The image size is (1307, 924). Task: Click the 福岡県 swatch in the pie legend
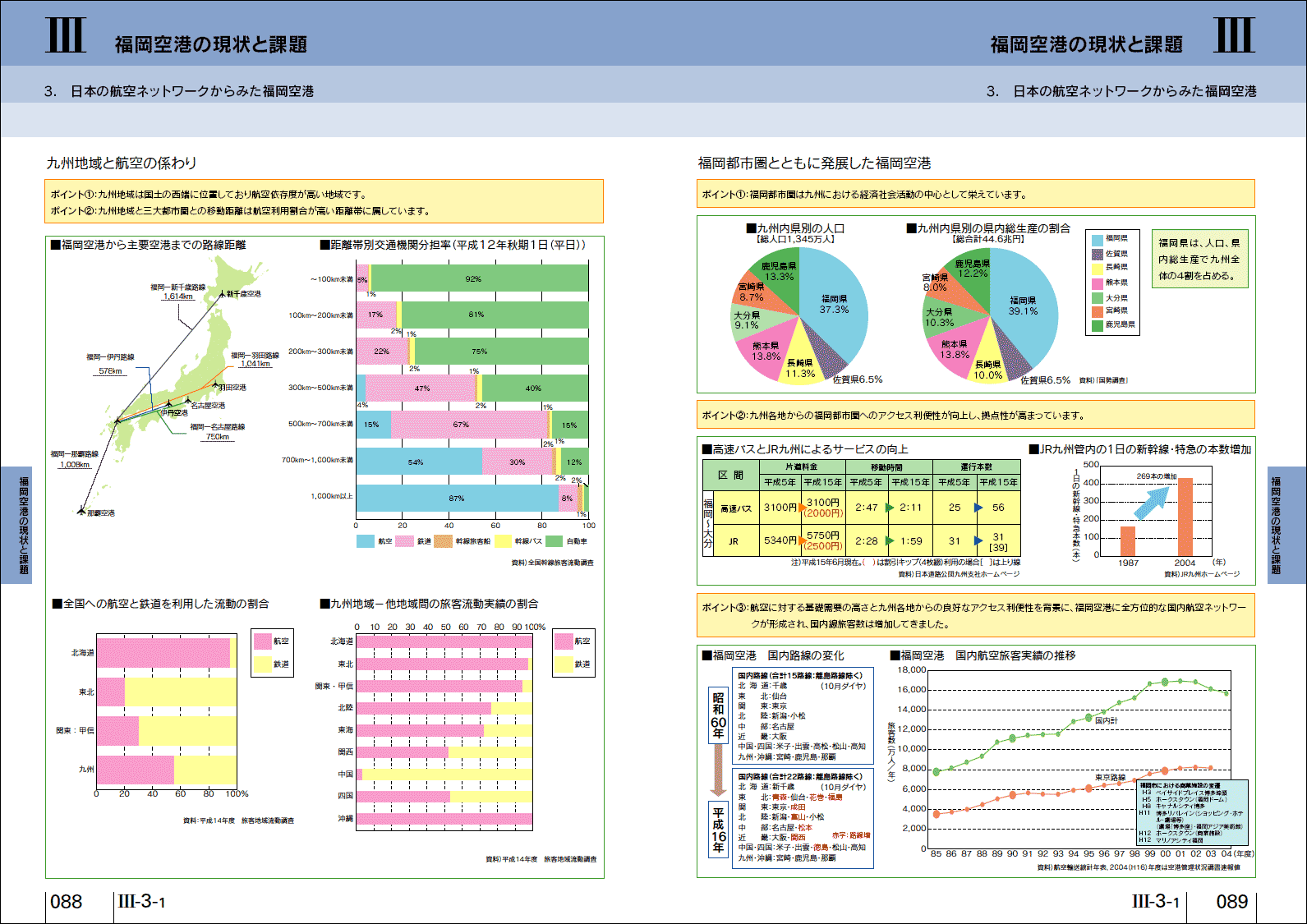[1097, 239]
